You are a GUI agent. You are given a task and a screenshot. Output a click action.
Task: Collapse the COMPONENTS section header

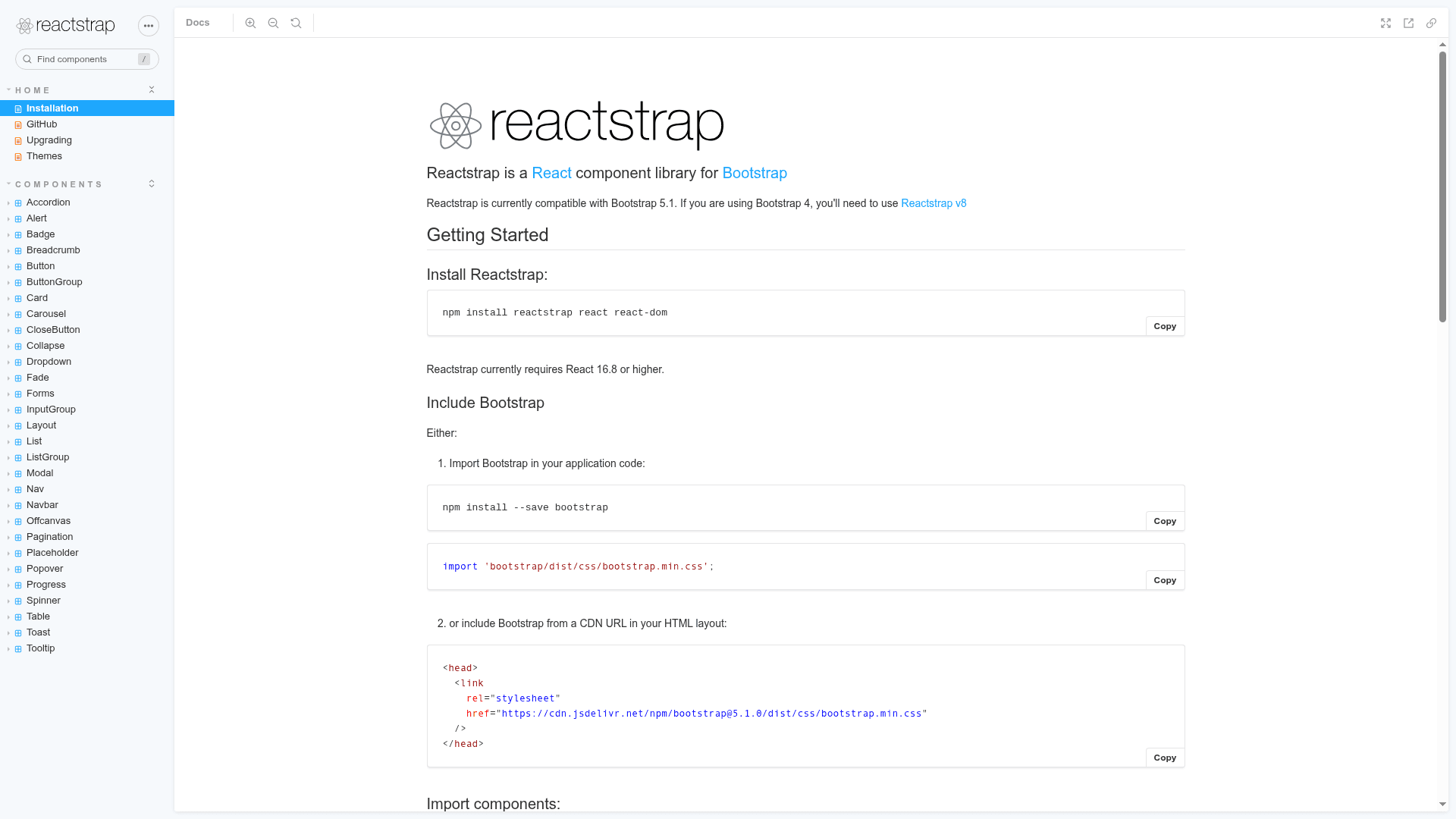pyautogui.click(x=58, y=184)
